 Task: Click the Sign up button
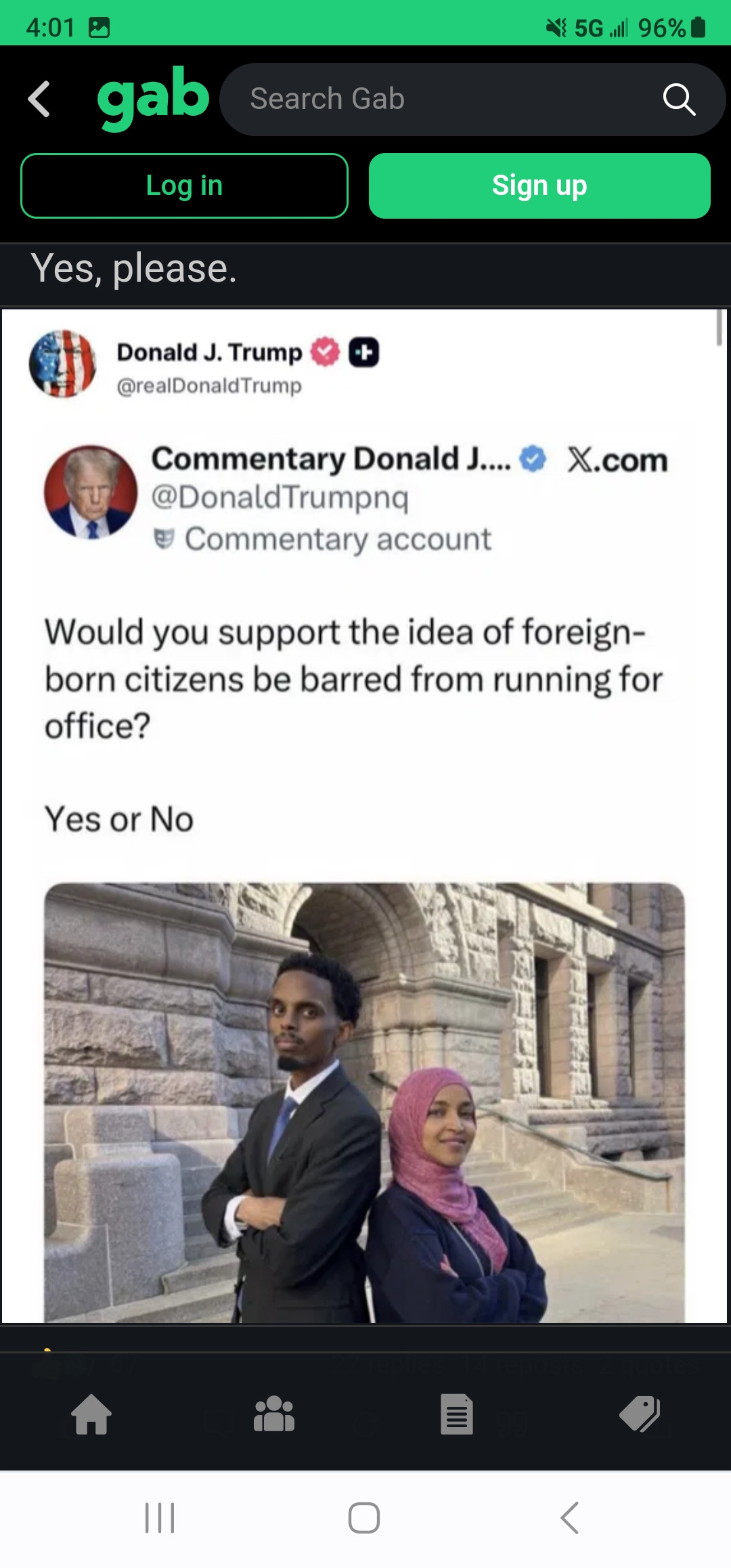(539, 186)
